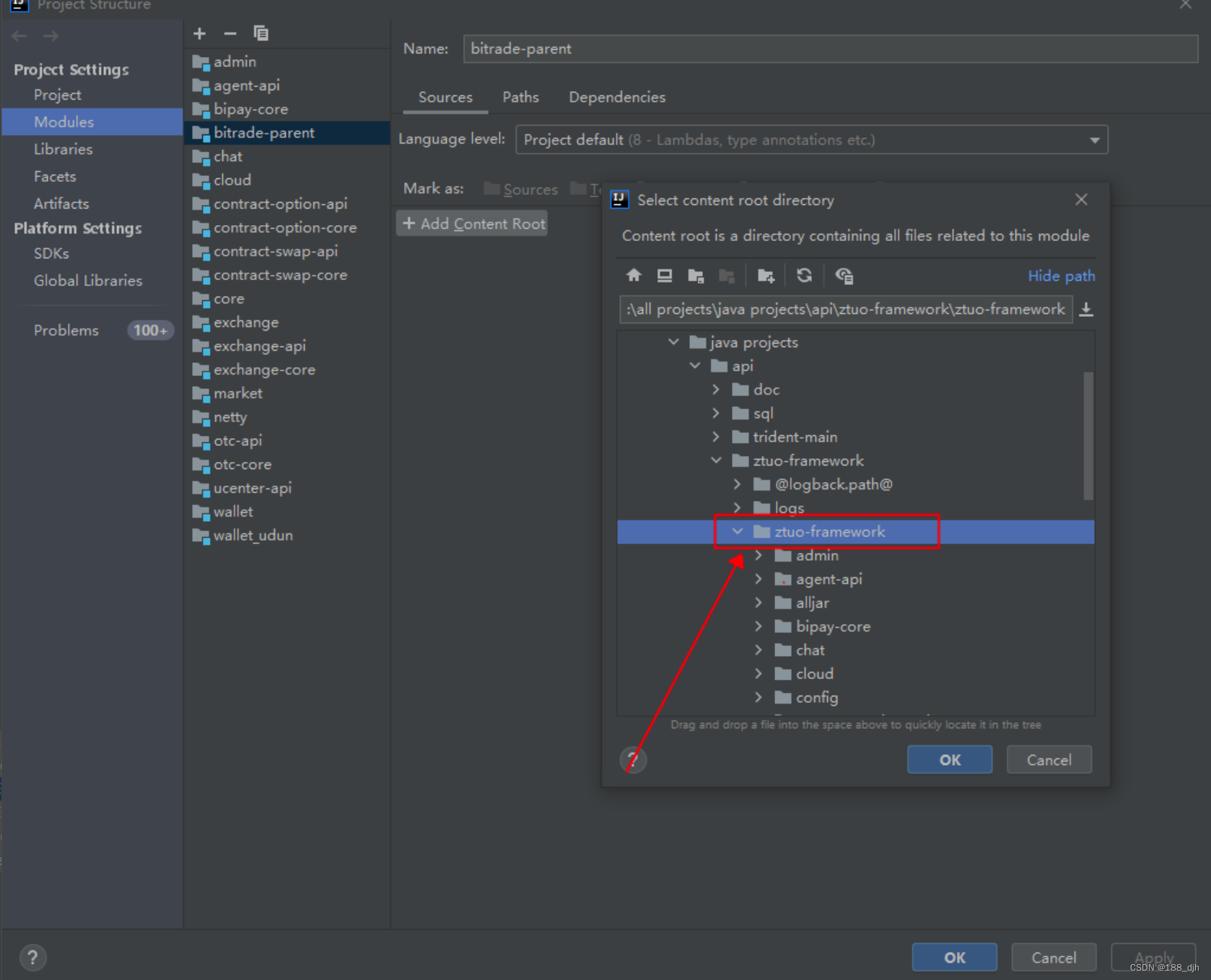Expand the sql folder
The height and width of the screenshot is (980, 1211).
tap(716, 414)
